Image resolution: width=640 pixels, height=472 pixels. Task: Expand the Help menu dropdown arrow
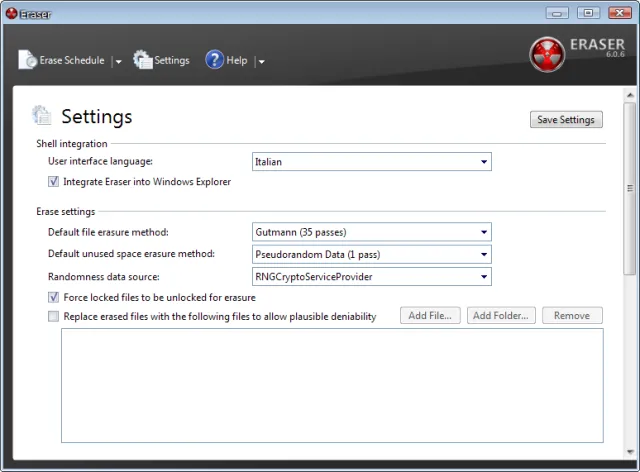pyautogui.click(x=262, y=62)
